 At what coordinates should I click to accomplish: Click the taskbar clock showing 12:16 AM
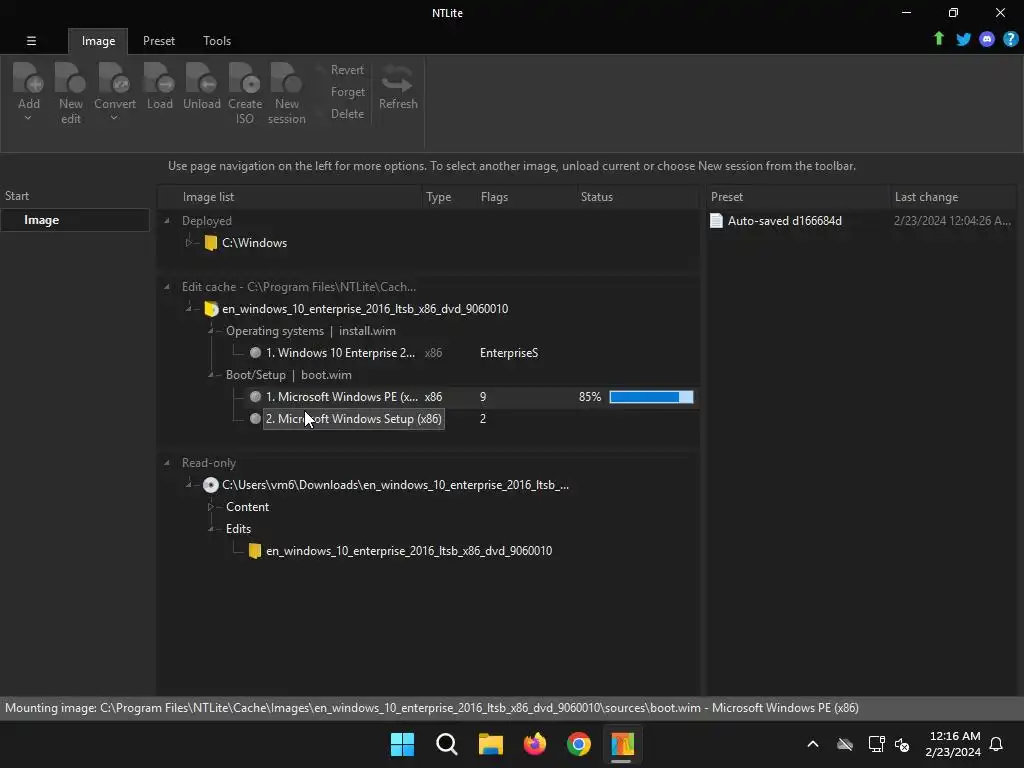click(x=953, y=744)
